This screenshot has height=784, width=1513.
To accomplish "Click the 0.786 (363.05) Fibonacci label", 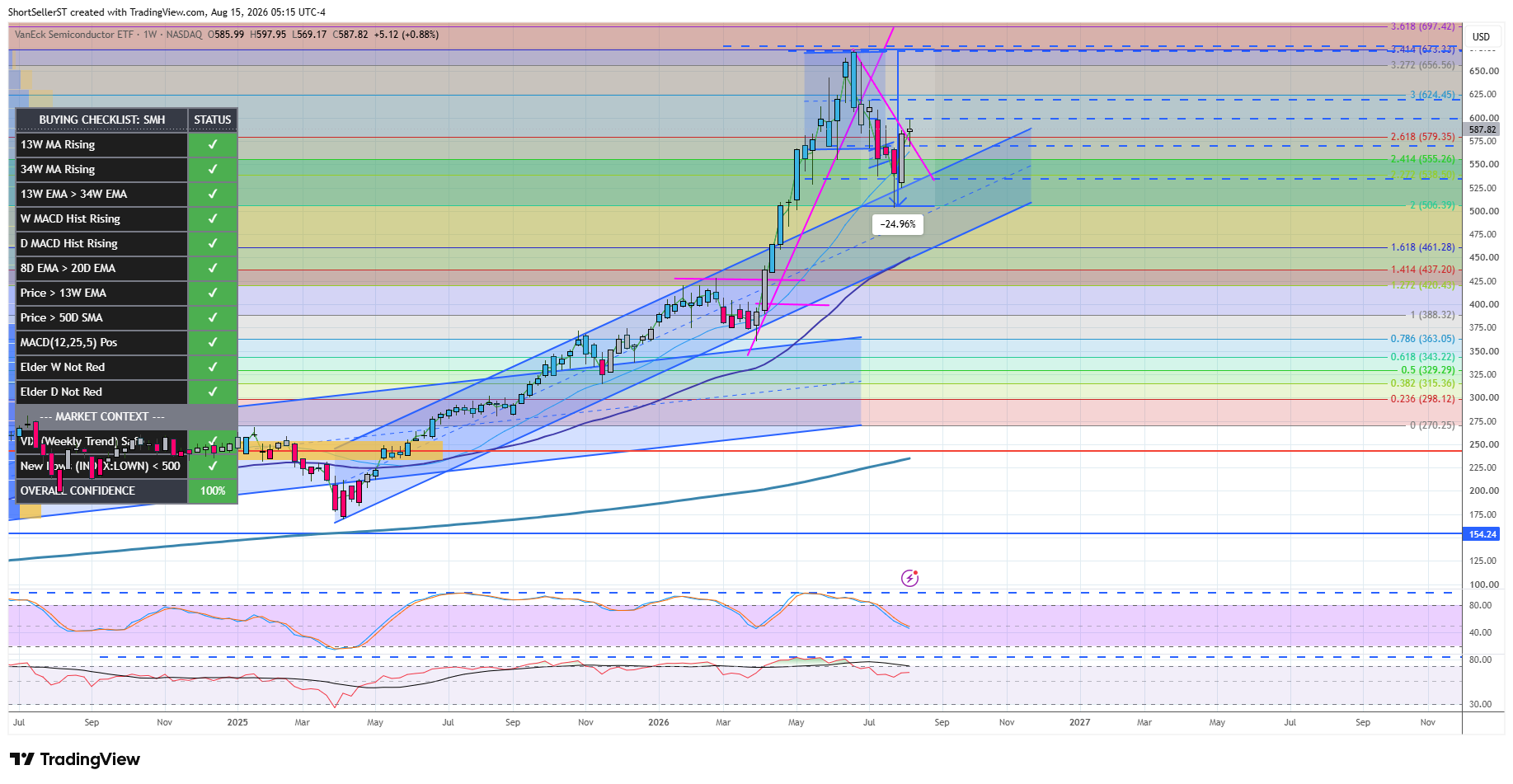I will [x=1423, y=339].
